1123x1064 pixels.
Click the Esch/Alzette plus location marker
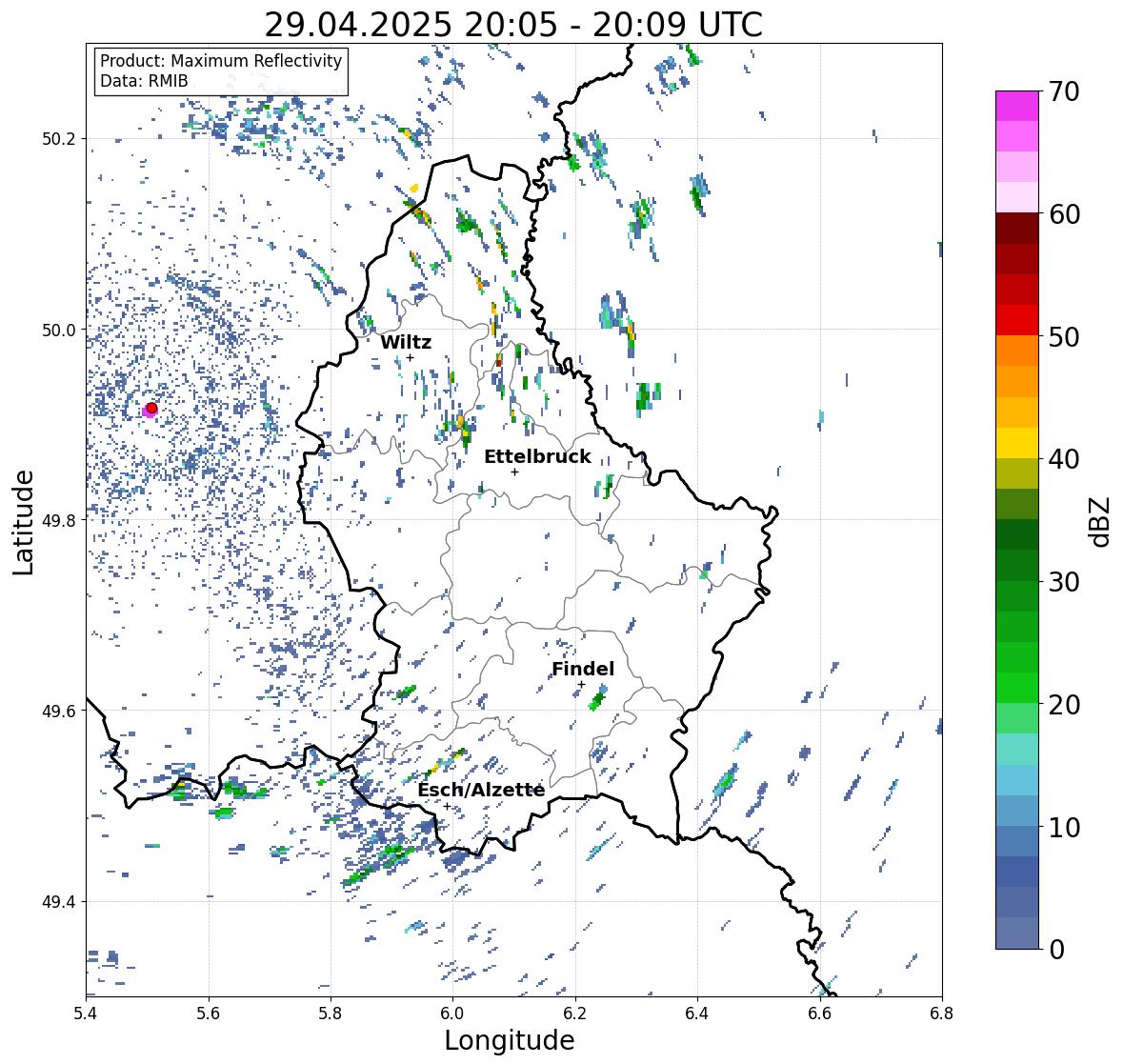point(447,806)
